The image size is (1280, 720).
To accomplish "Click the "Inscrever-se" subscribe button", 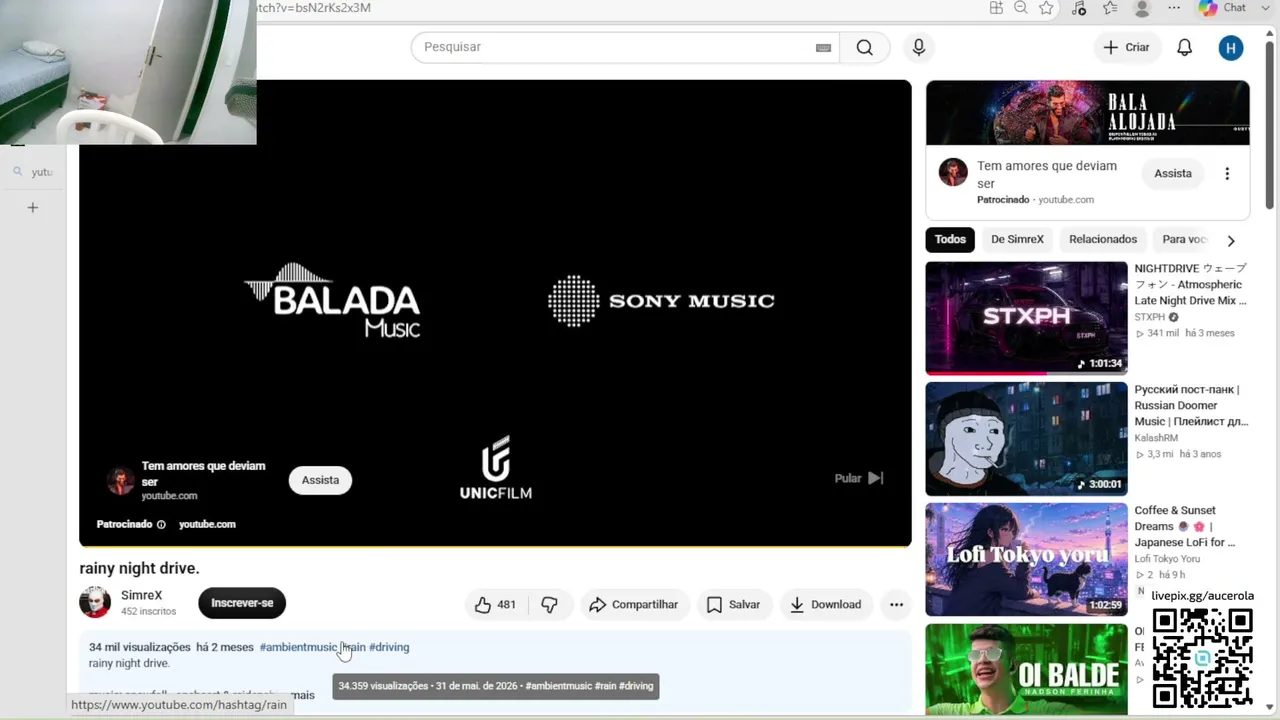I will [242, 603].
